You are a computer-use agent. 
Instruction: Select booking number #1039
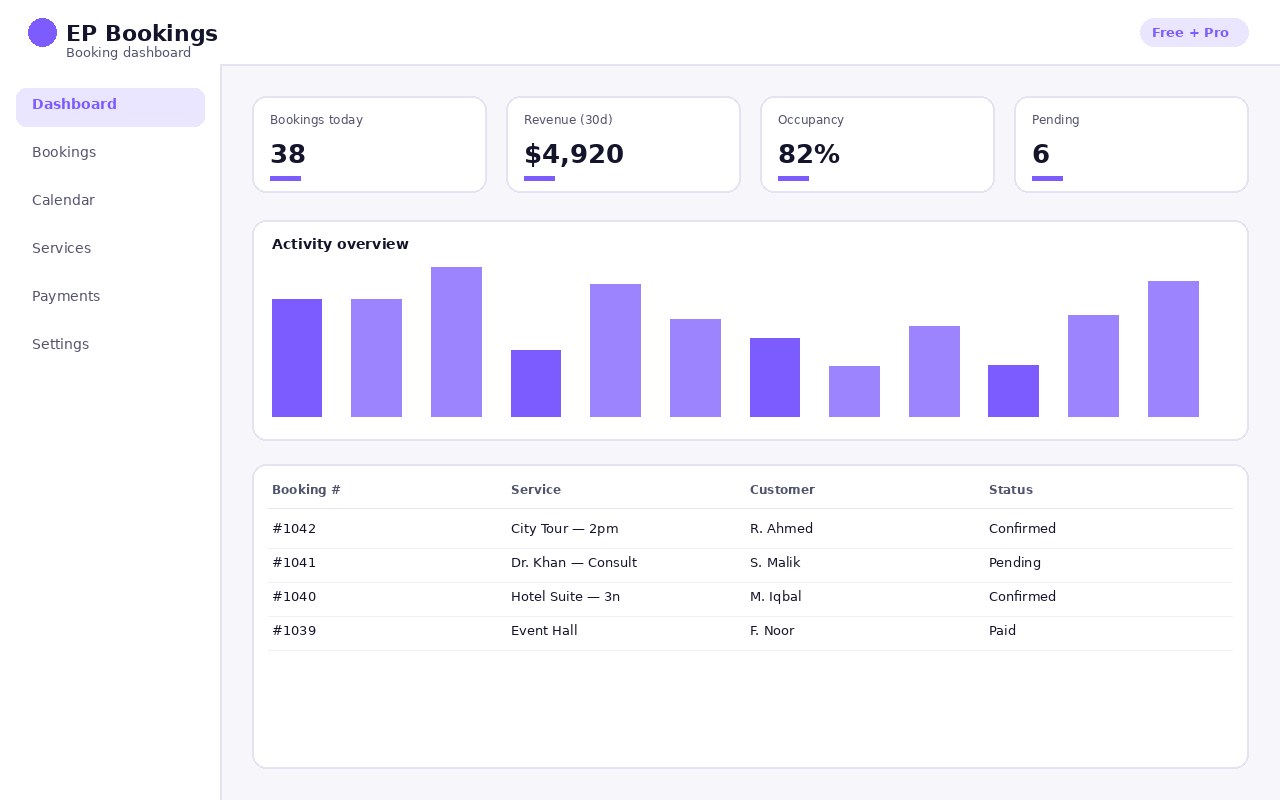pos(294,631)
